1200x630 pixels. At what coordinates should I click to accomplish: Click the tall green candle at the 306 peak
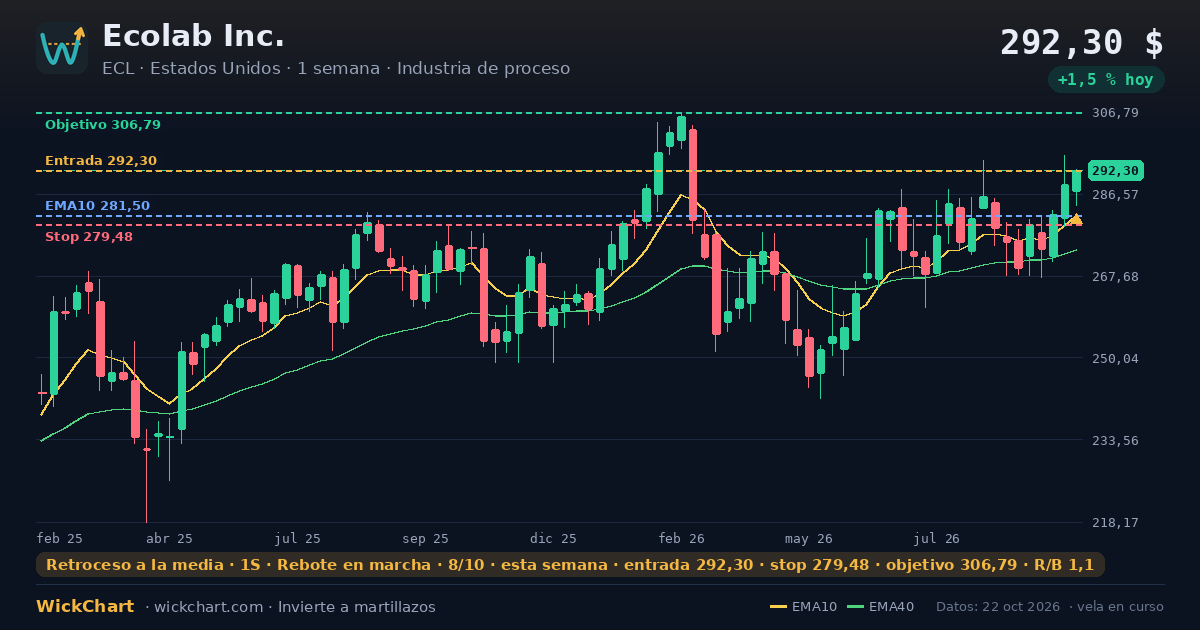click(x=681, y=128)
